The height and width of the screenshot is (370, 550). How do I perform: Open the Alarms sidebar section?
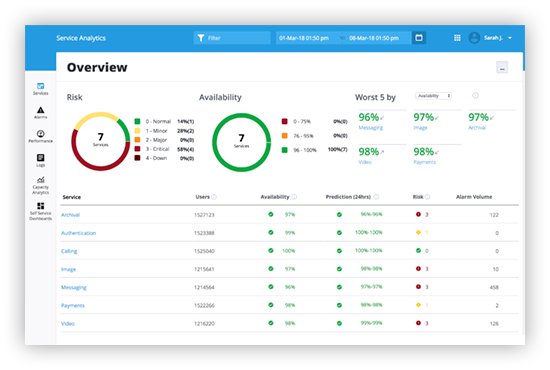pos(41,113)
